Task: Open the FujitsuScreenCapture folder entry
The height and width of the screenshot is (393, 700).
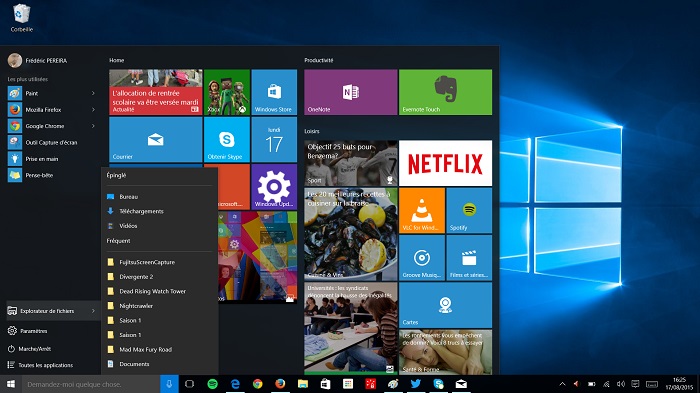Action: [x=159, y=262]
